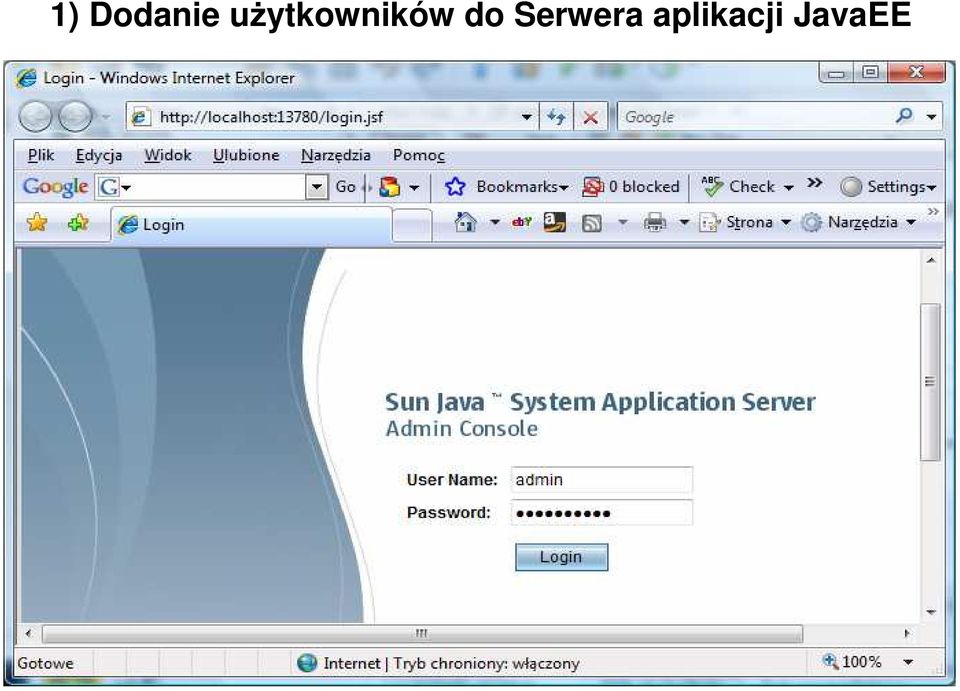Image resolution: width=960 pixels, height=691 pixels.
Task: Click the page icon in address bar
Action: pyautogui.click(x=141, y=116)
